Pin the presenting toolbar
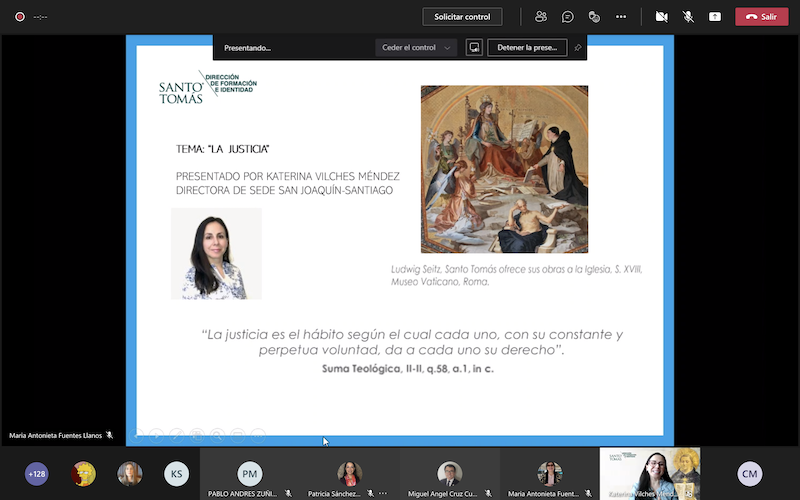The height and width of the screenshot is (500, 800). pos(578,47)
